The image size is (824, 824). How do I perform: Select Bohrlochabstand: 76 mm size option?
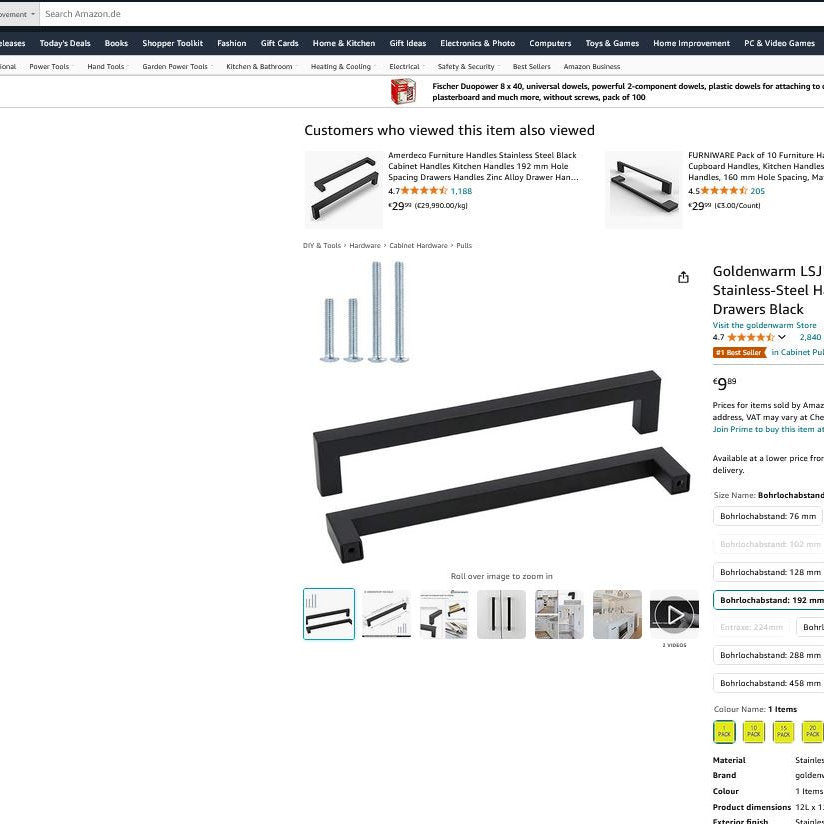[768, 516]
